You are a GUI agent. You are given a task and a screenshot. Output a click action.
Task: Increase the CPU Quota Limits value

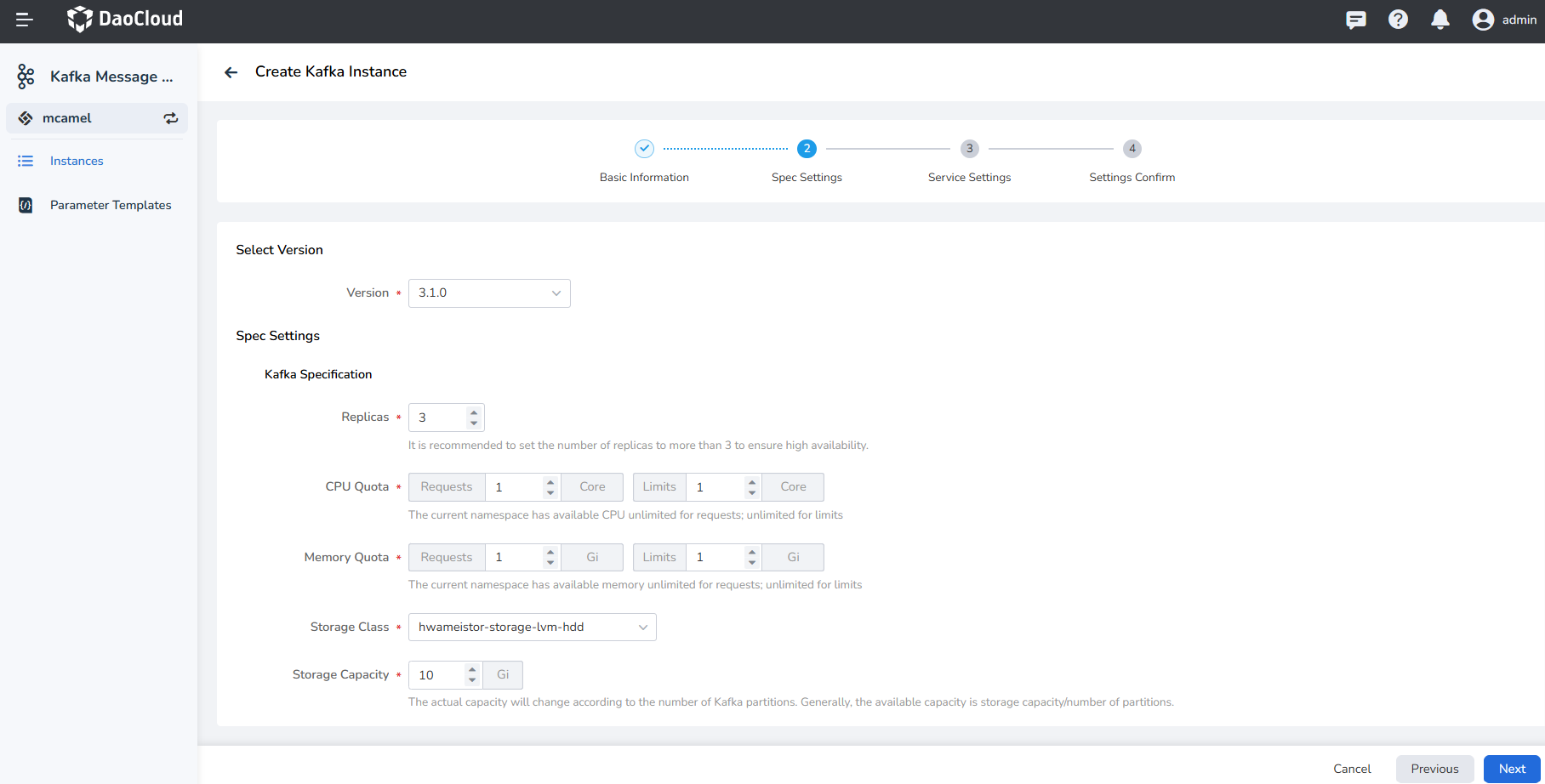pos(751,482)
